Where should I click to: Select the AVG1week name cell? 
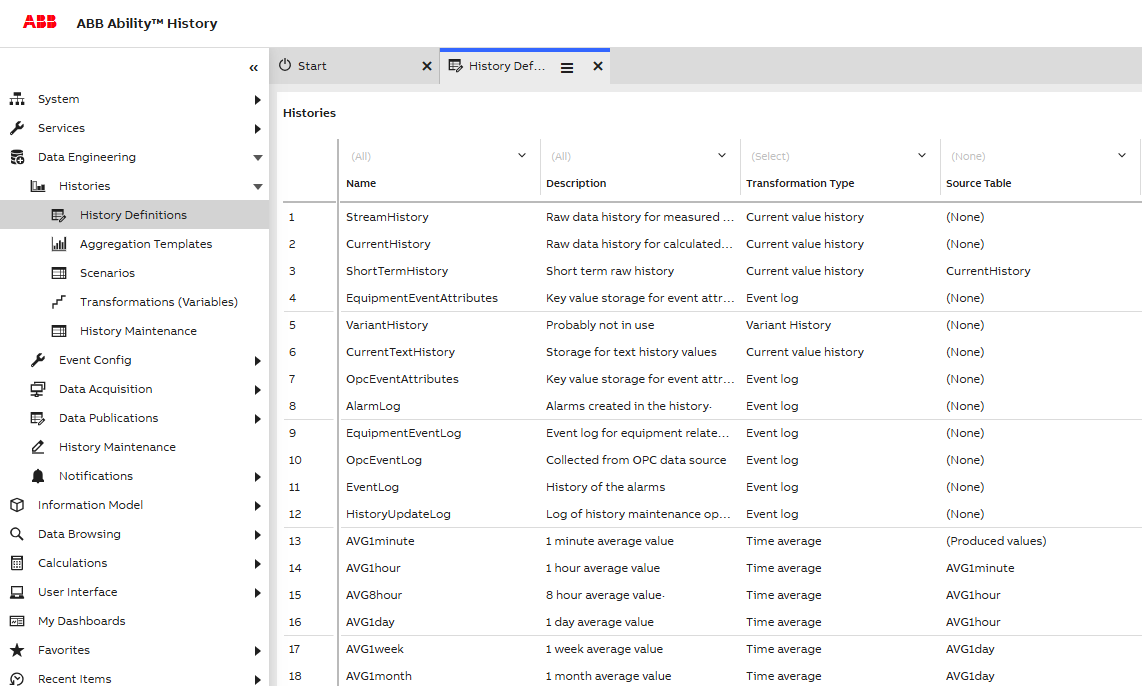[x=374, y=649]
